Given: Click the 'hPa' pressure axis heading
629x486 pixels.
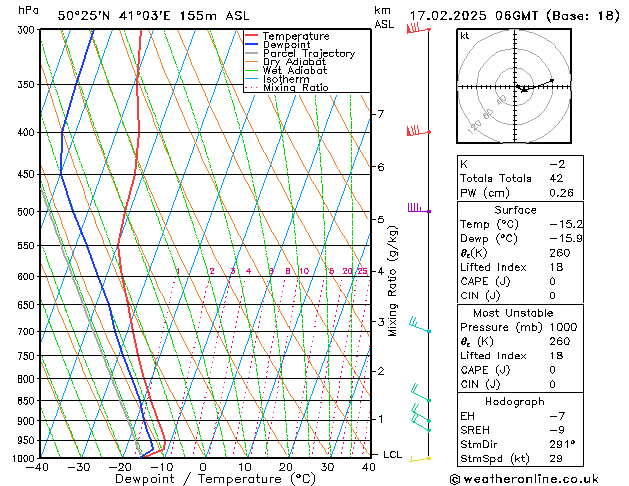Looking at the screenshot, I should (x=28, y=10).
